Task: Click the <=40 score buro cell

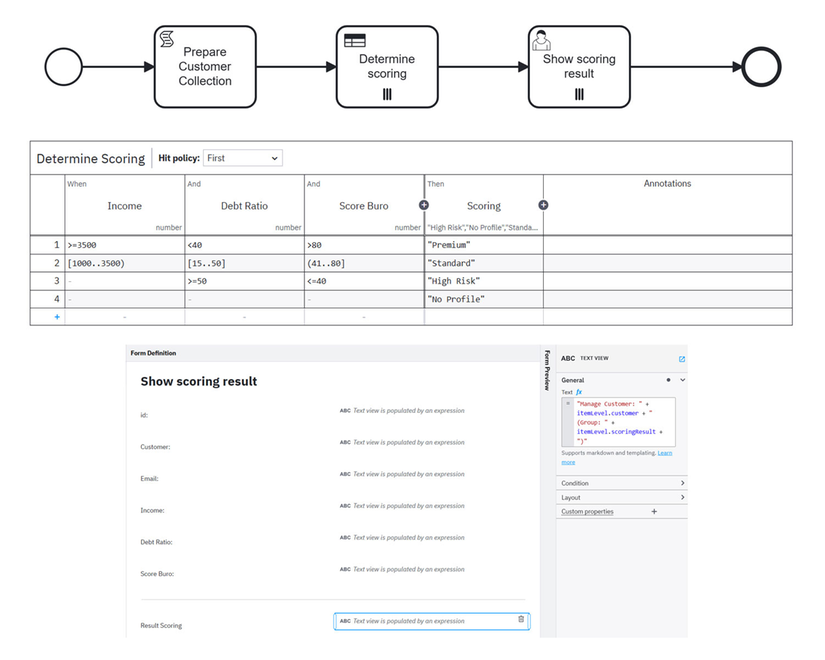Action: (x=364, y=281)
